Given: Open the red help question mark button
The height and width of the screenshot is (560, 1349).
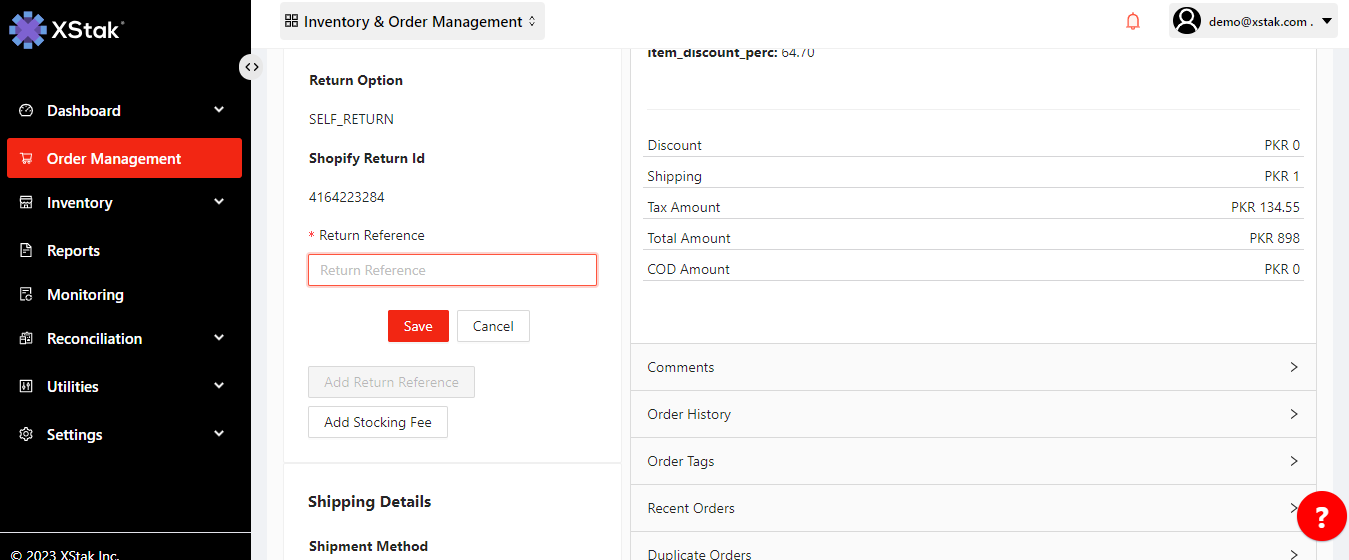Looking at the screenshot, I should coord(1321,517).
